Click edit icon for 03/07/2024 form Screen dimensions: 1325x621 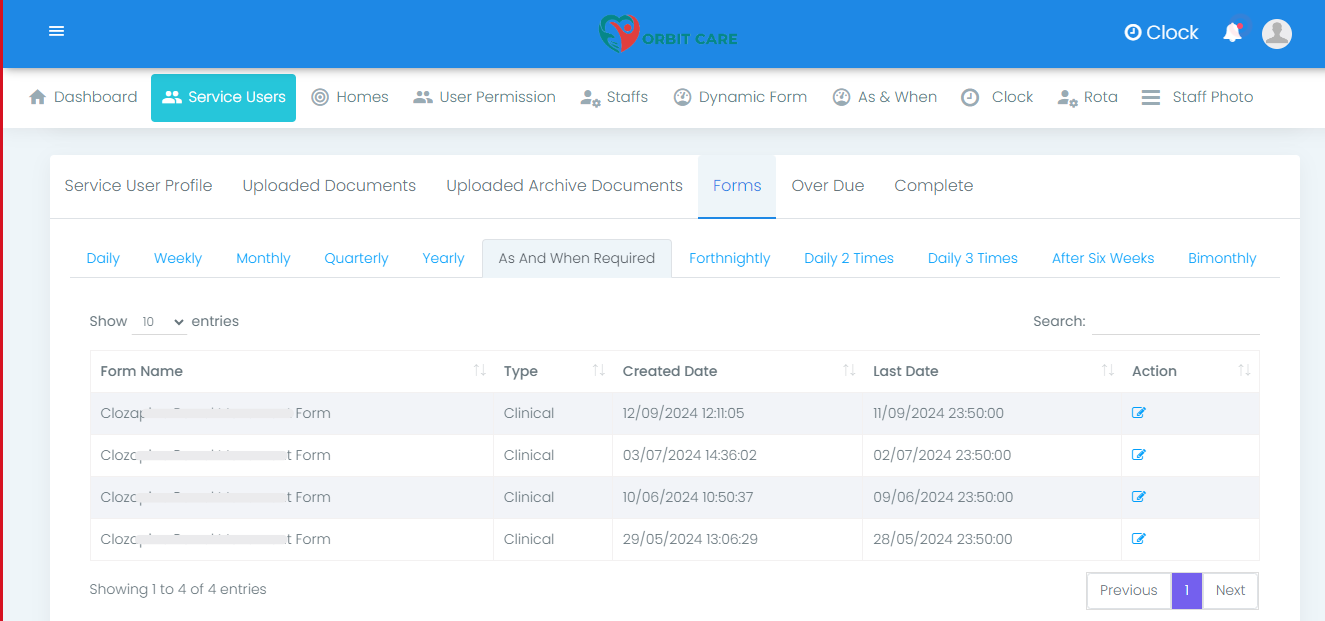coord(1138,455)
